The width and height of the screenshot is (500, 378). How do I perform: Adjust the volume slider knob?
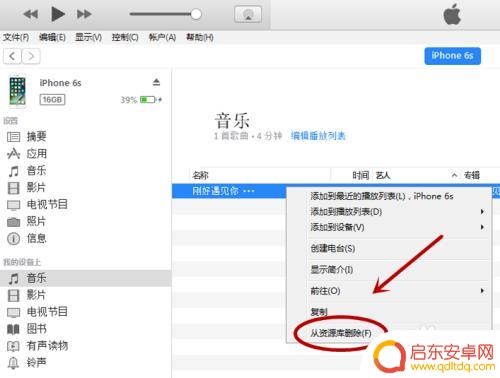tap(196, 14)
